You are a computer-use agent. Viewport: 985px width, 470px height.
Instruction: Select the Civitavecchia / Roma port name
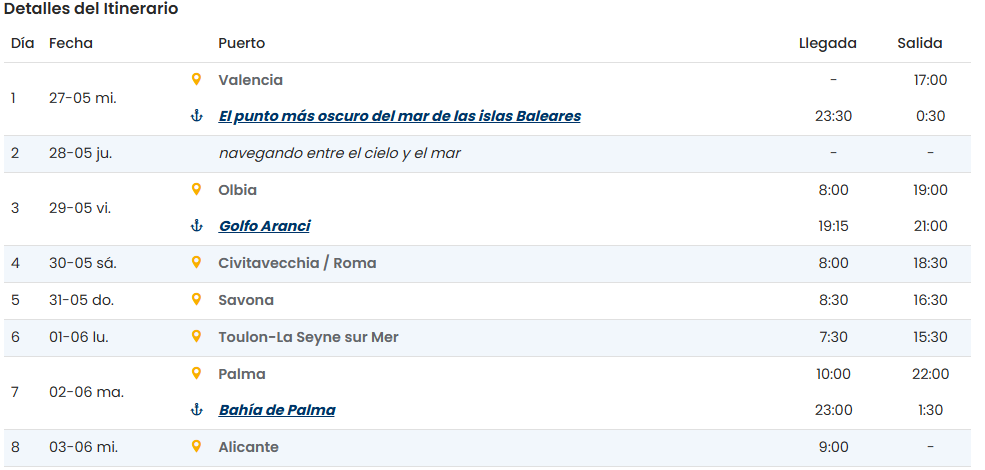(297, 263)
